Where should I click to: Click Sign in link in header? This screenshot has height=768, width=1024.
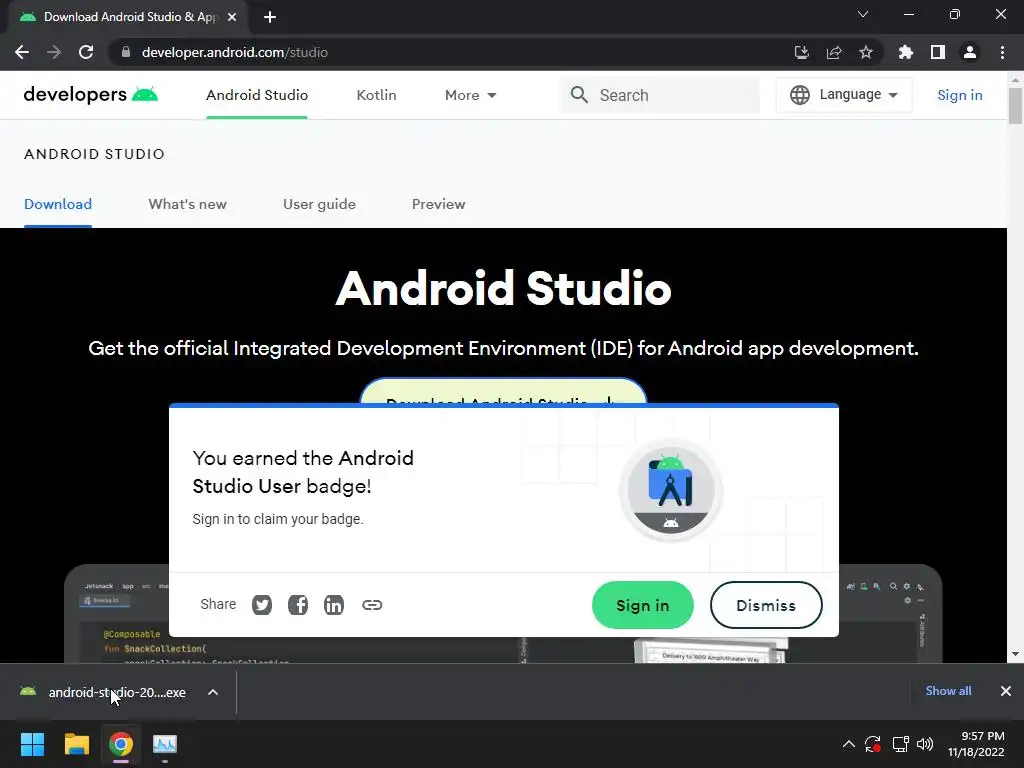tap(959, 95)
